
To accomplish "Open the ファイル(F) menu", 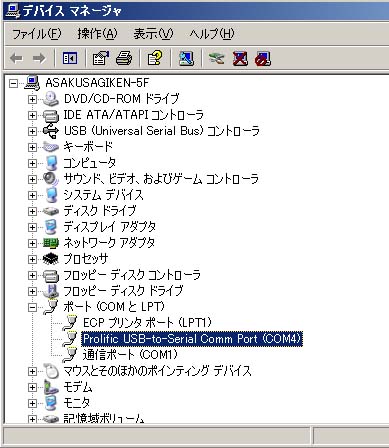I will [x=37, y=34].
